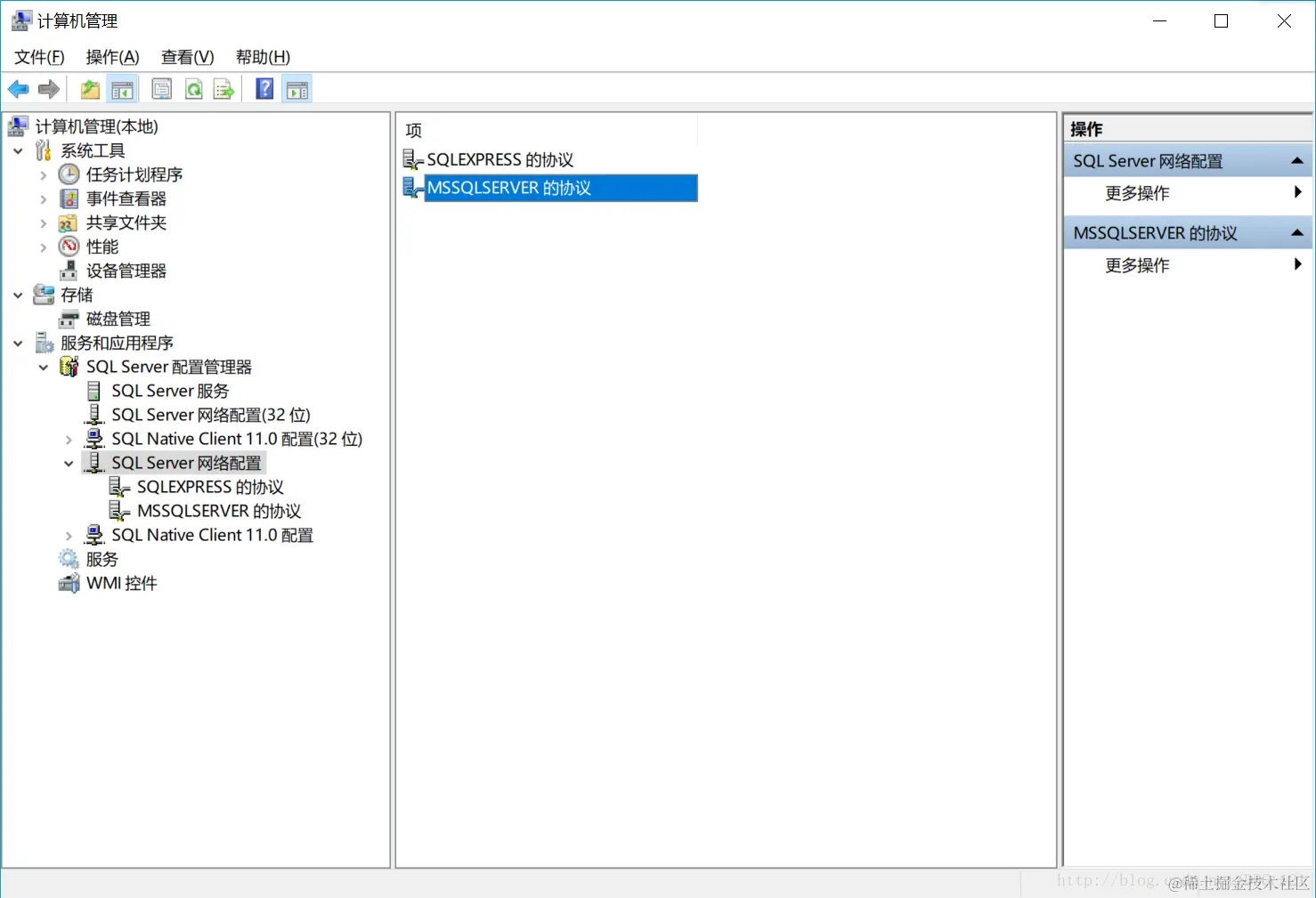Toggle the show/hide console tree button
This screenshot has height=898, width=1316.
(122, 89)
